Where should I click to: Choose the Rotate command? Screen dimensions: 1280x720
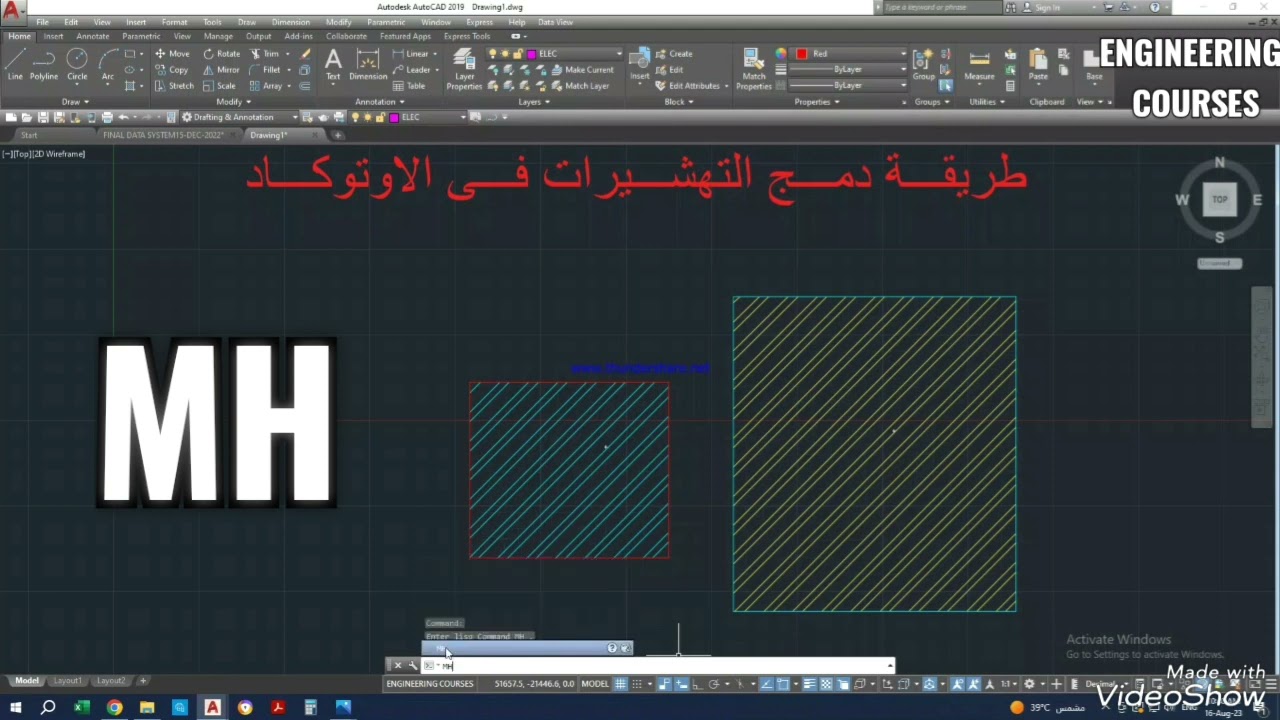tap(222, 54)
